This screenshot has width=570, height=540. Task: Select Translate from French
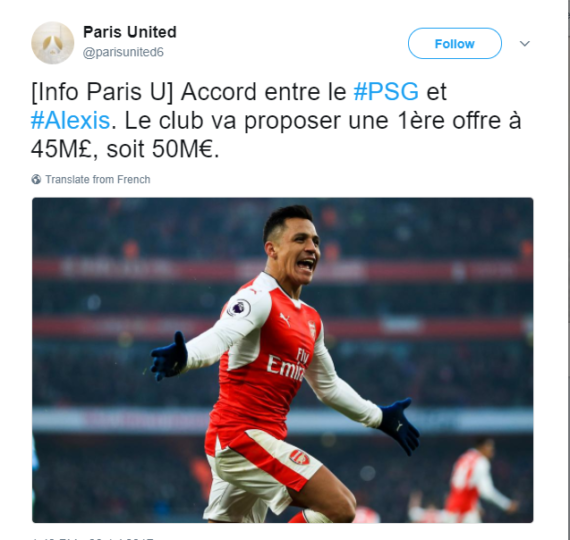pyautogui.click(x=97, y=179)
